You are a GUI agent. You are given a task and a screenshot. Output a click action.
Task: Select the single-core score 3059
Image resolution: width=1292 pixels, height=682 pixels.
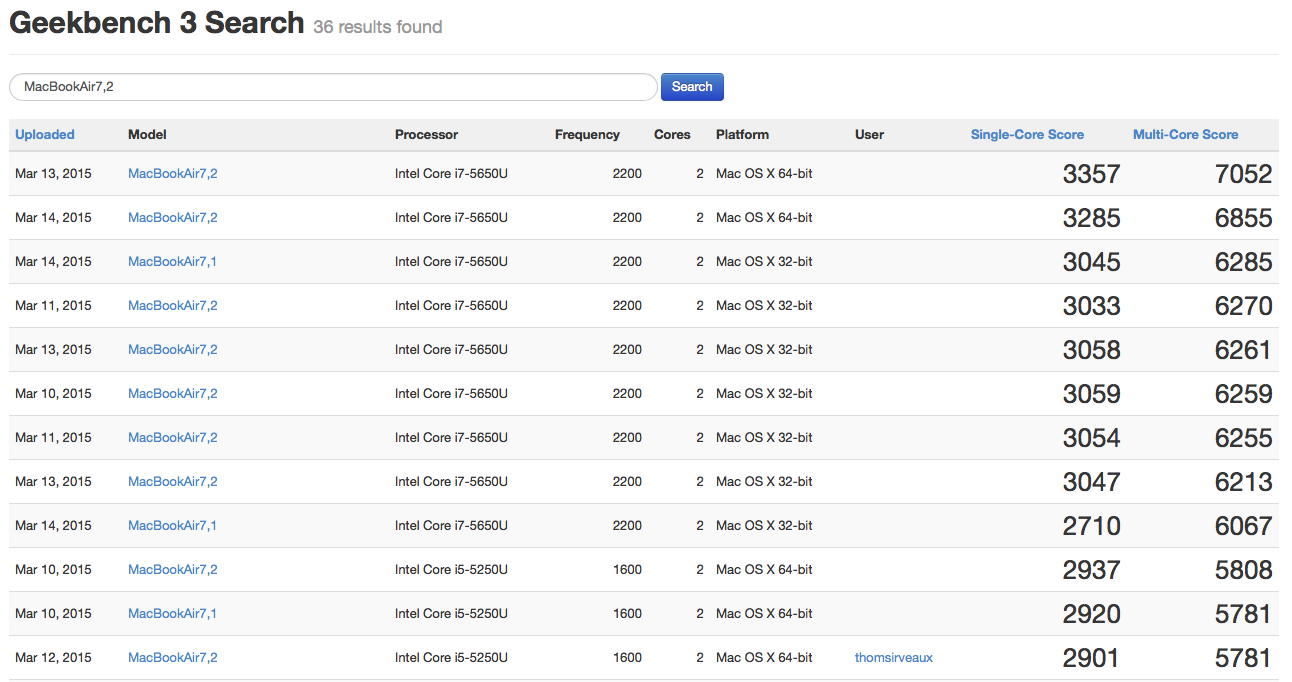(x=1091, y=394)
